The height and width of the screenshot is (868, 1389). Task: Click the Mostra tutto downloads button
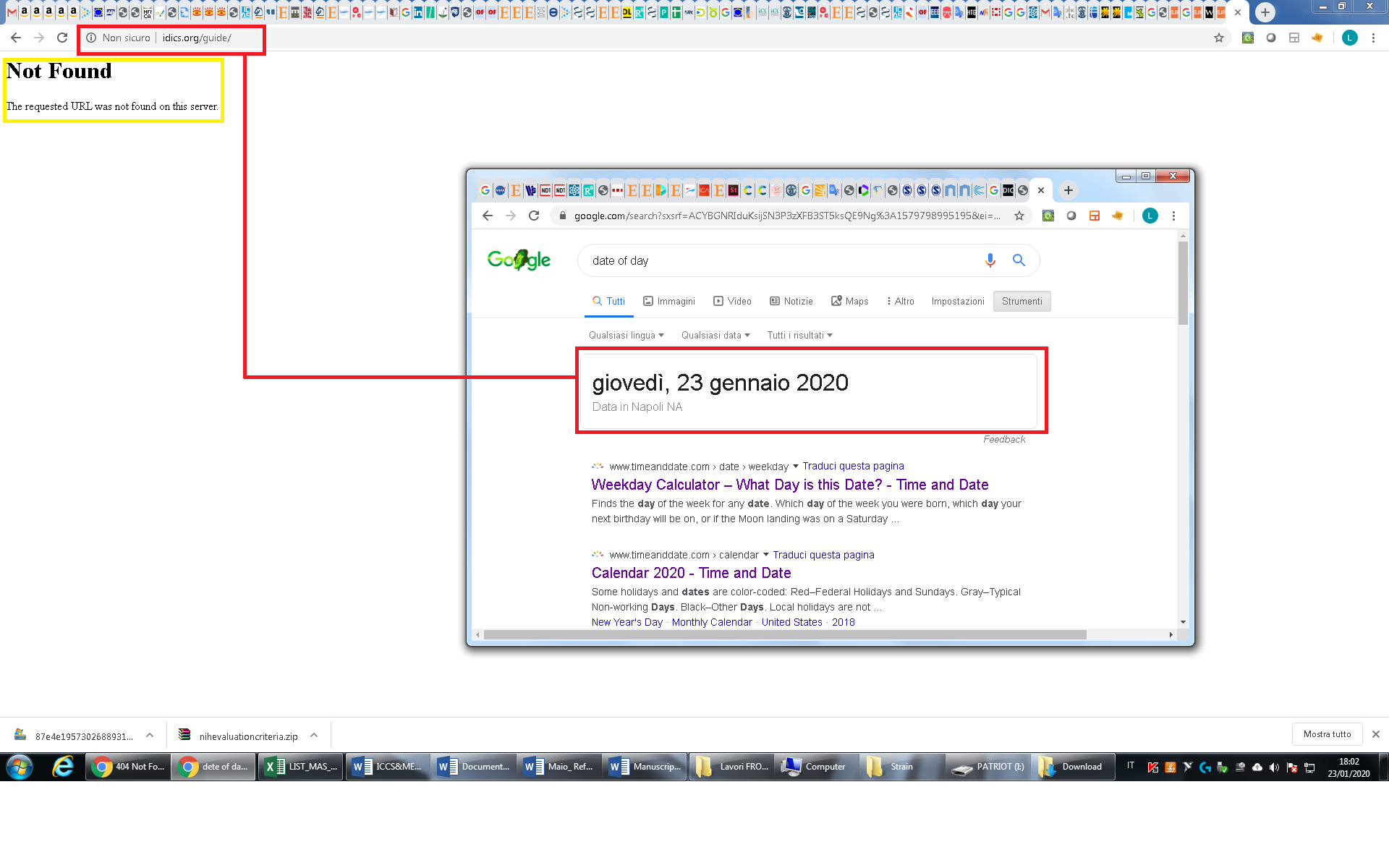pyautogui.click(x=1327, y=734)
